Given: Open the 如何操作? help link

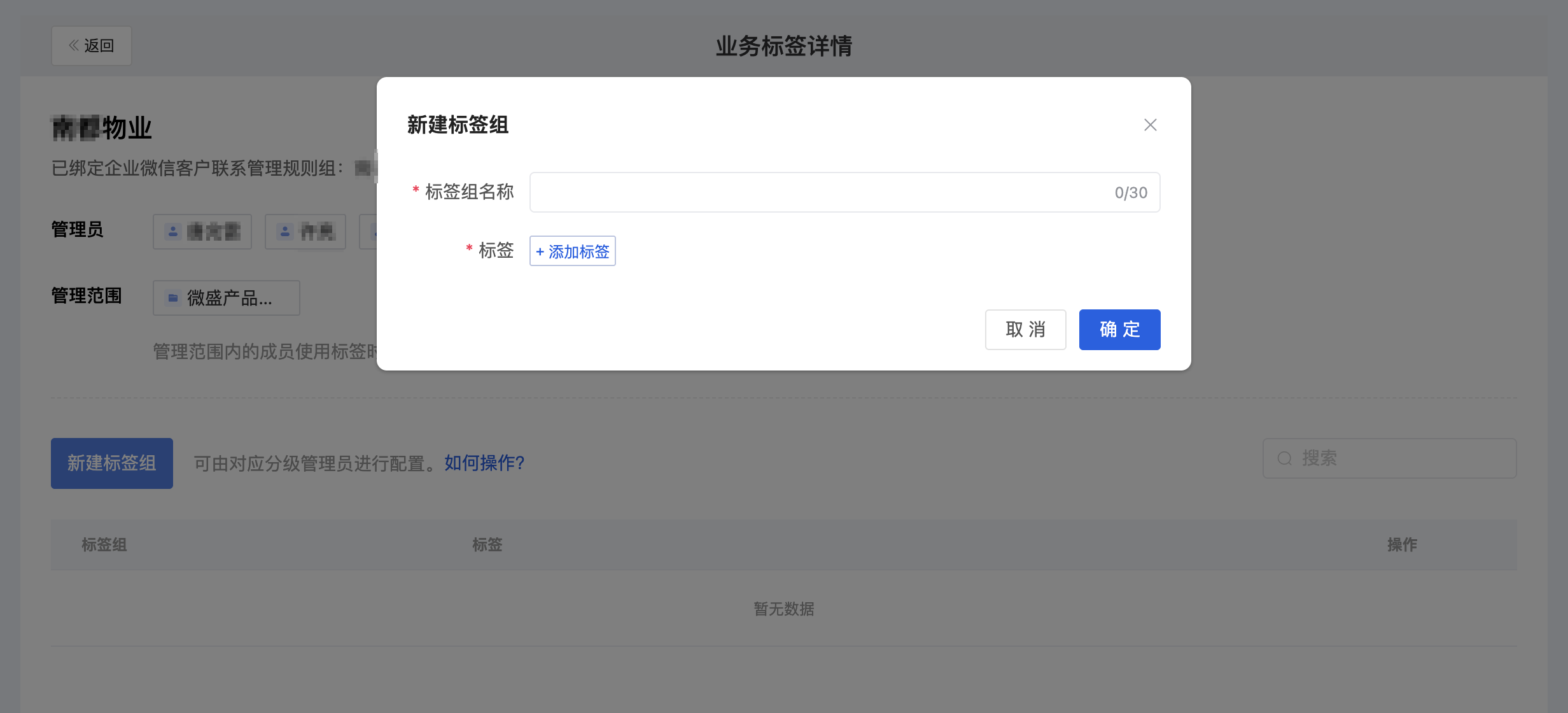Looking at the screenshot, I should (x=484, y=463).
